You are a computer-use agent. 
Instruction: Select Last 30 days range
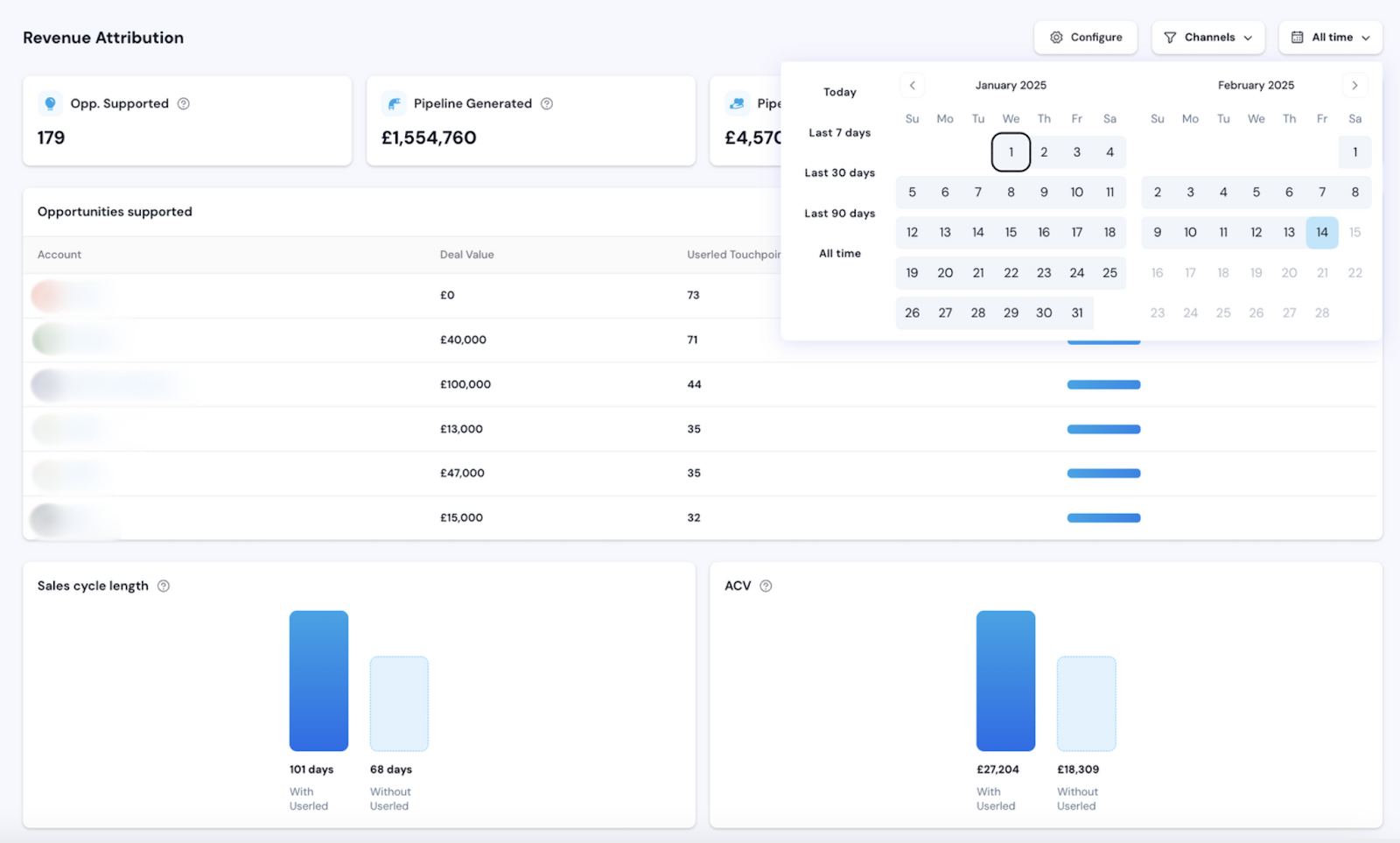[839, 172]
